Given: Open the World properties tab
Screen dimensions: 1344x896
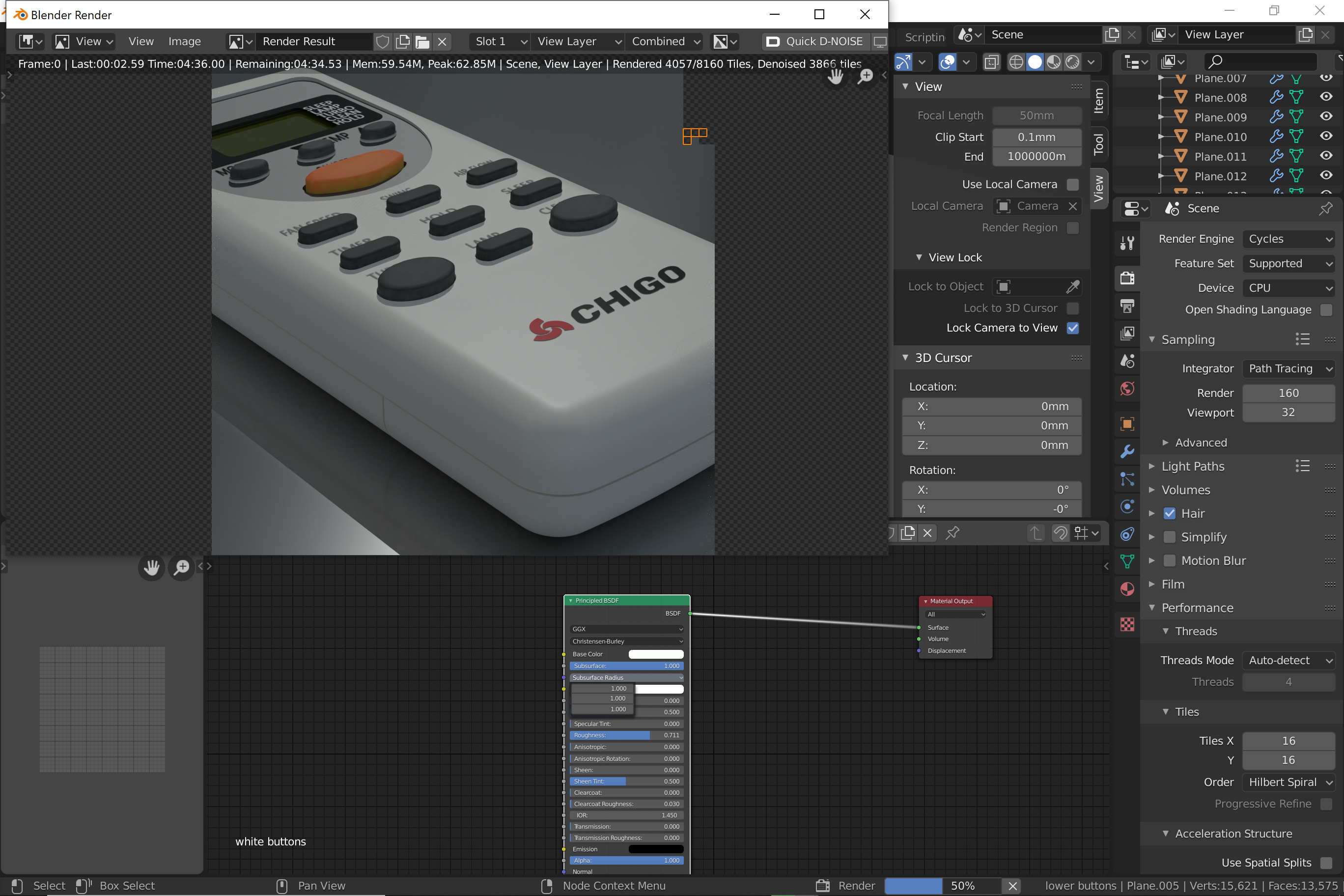Looking at the screenshot, I should tap(1127, 389).
